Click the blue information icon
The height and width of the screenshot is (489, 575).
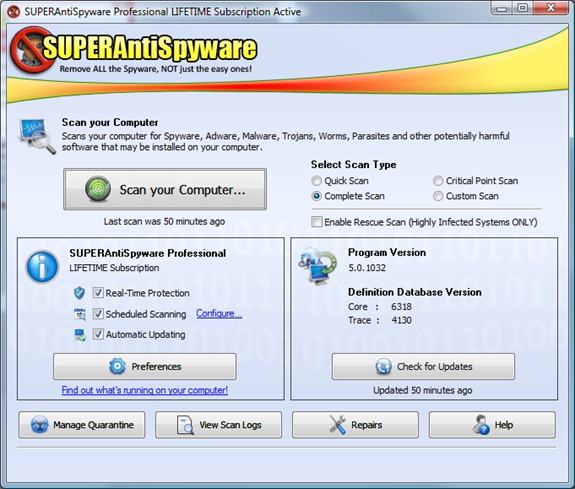point(42,267)
